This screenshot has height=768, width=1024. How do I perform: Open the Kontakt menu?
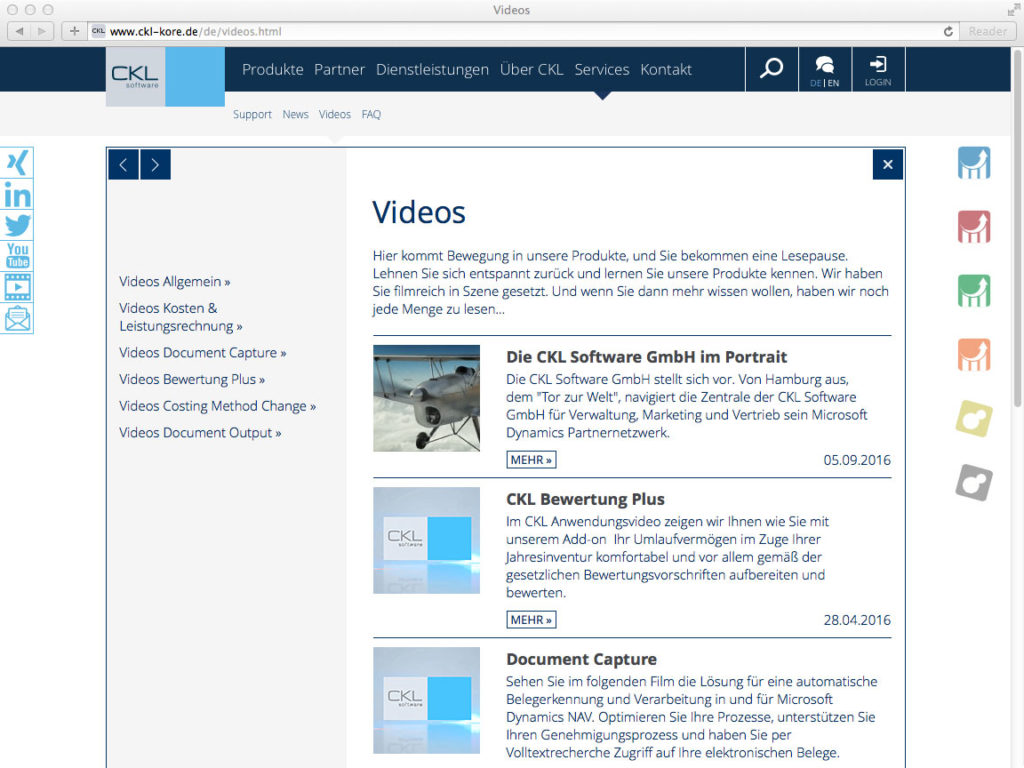pyautogui.click(x=665, y=69)
